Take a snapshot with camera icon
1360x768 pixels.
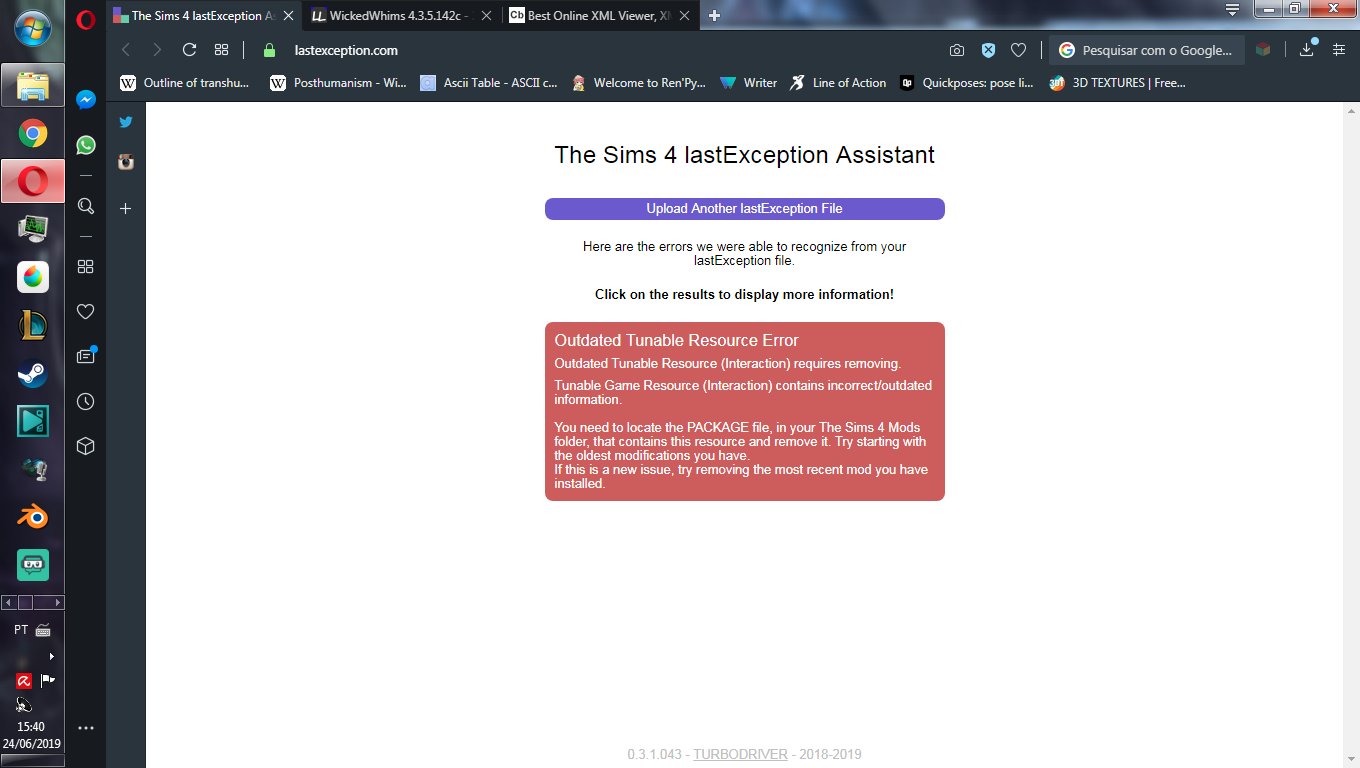[x=957, y=50]
